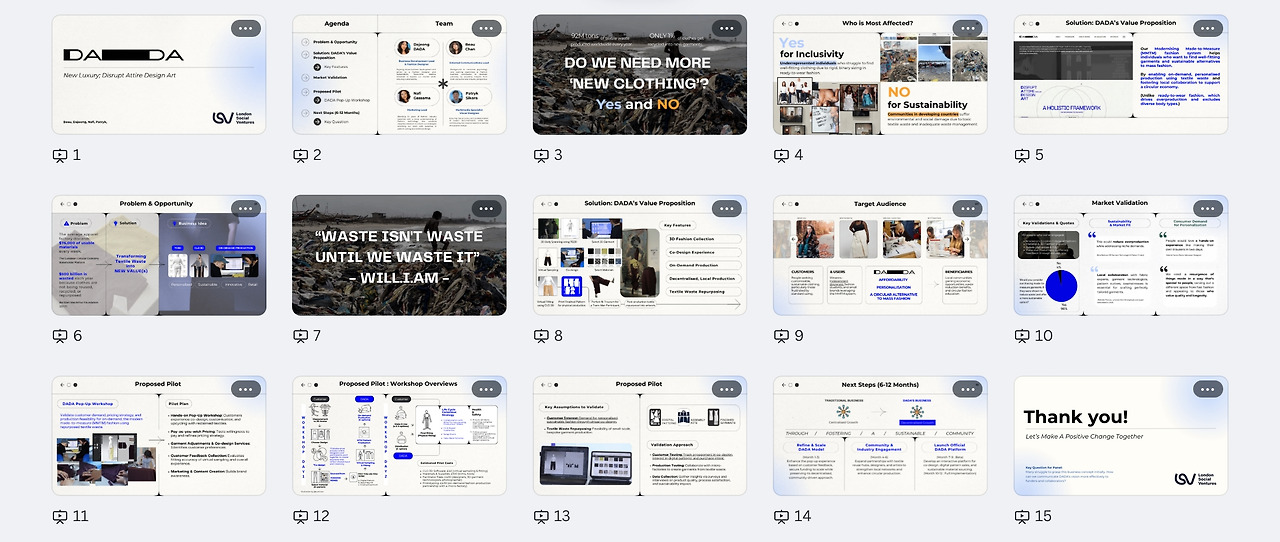Select the Market Validation slide thumbnail
The width and height of the screenshot is (1280, 542).
coord(1121,255)
